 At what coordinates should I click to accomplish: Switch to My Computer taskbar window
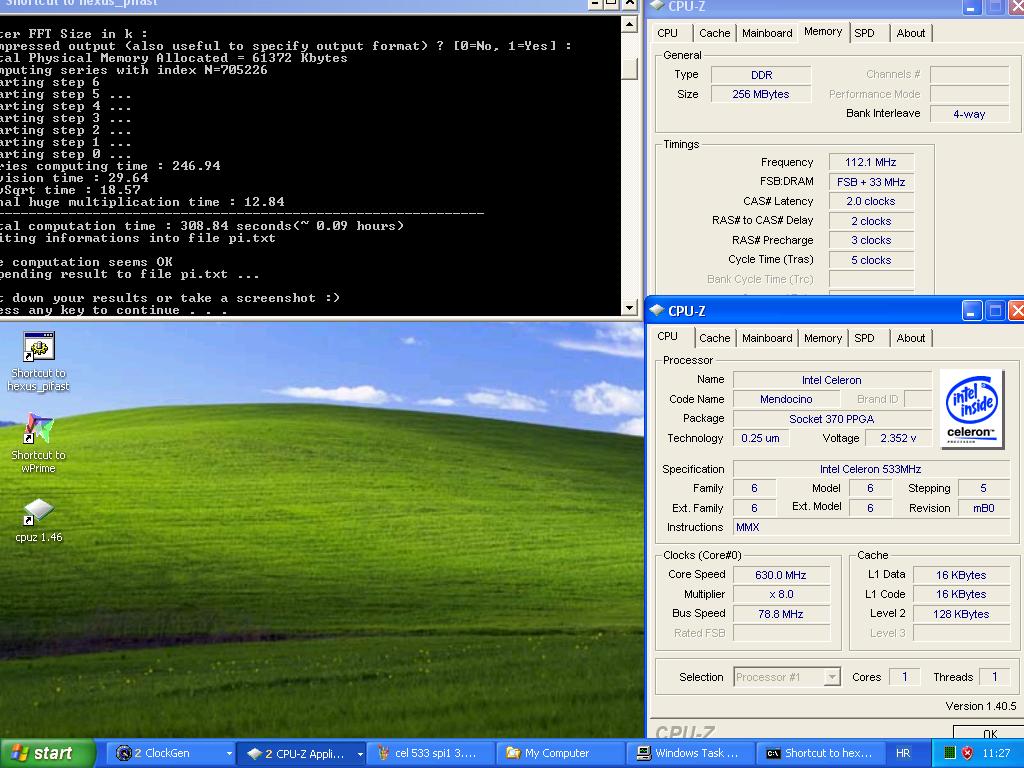pos(560,753)
